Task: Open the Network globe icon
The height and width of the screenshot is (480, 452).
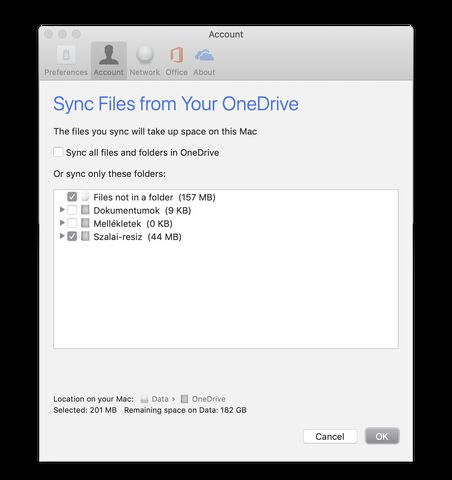Action: coord(145,55)
